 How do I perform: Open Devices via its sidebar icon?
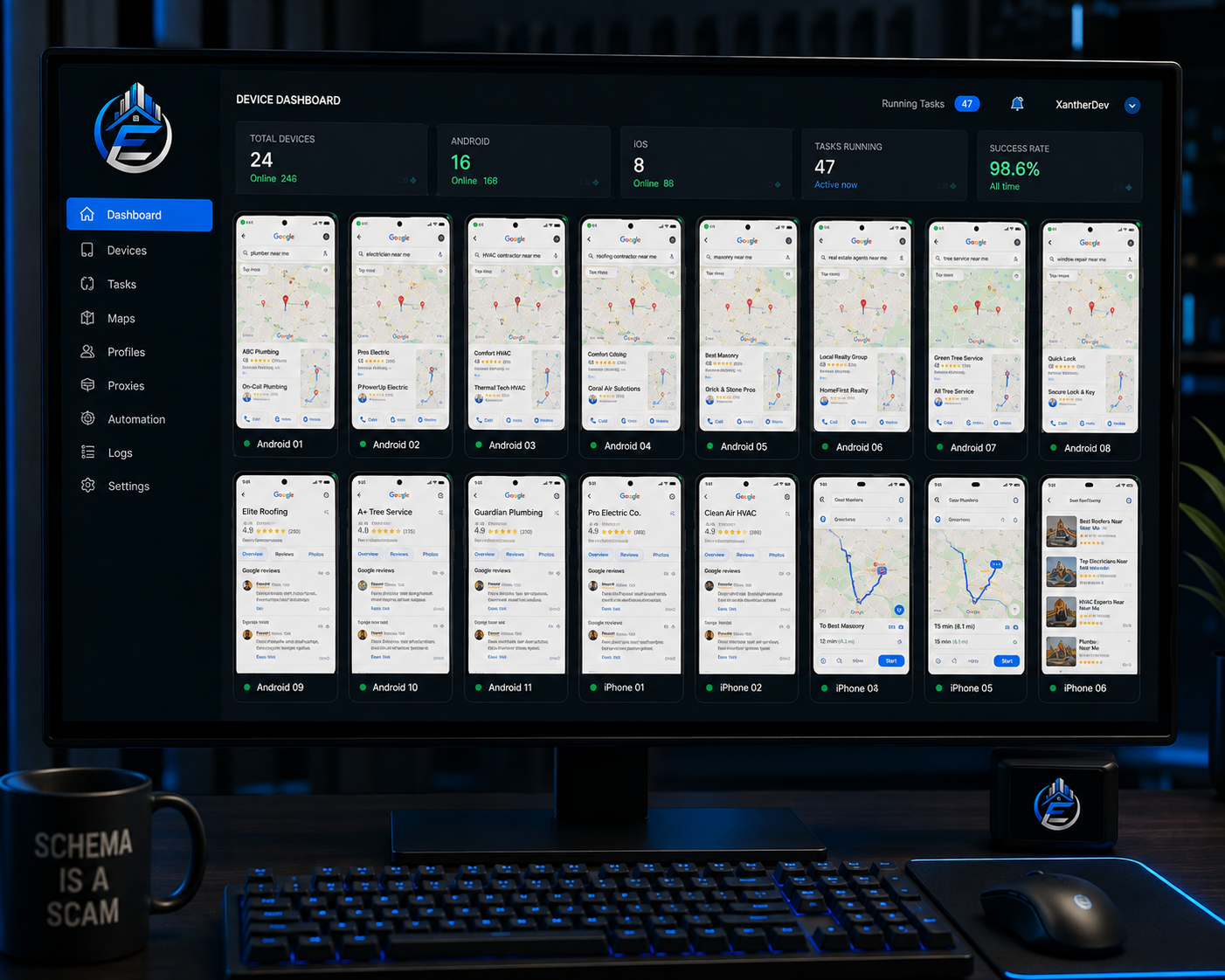click(87, 250)
